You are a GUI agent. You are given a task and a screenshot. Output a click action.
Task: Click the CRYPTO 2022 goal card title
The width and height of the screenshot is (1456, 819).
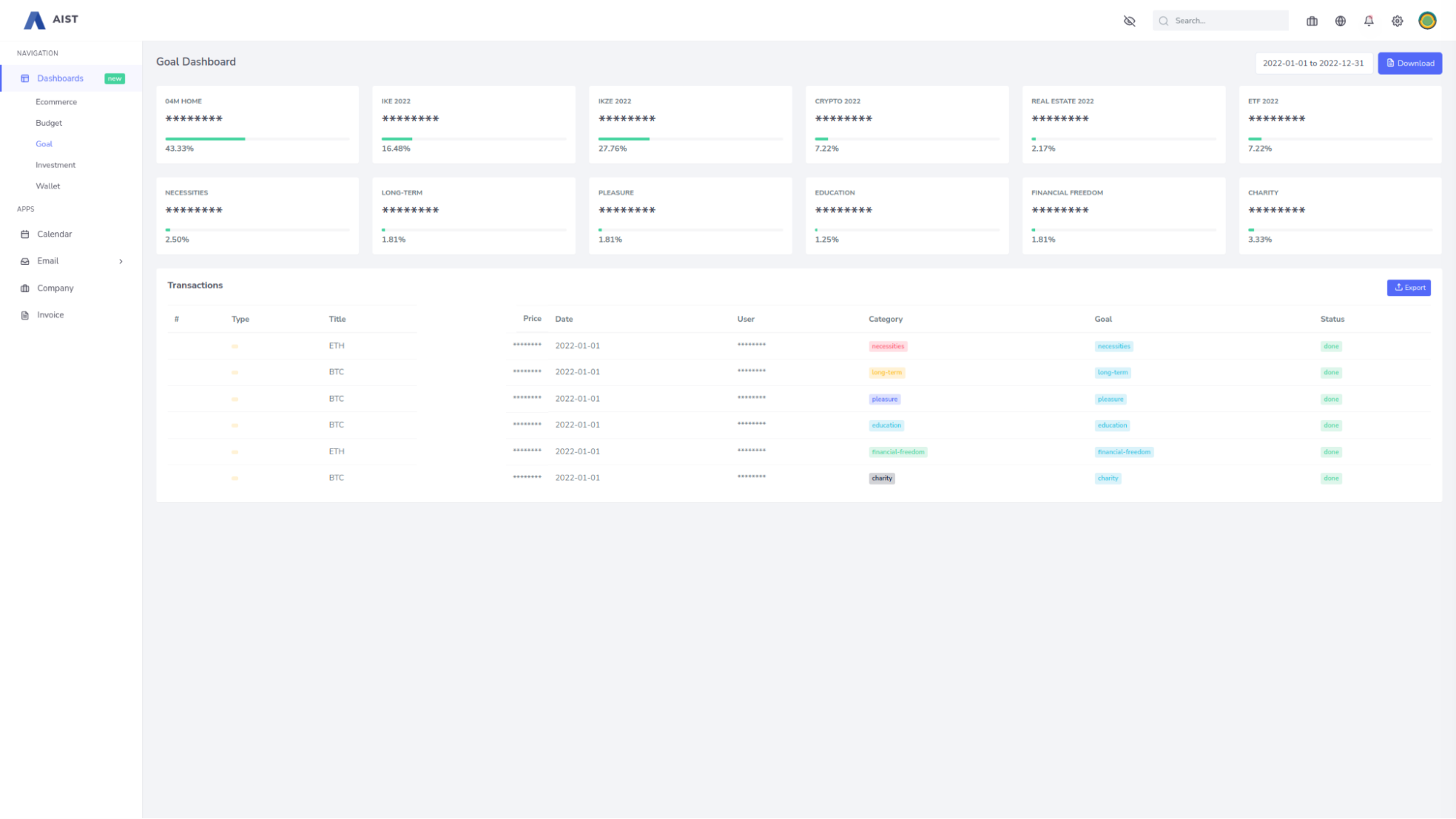pyautogui.click(x=838, y=101)
